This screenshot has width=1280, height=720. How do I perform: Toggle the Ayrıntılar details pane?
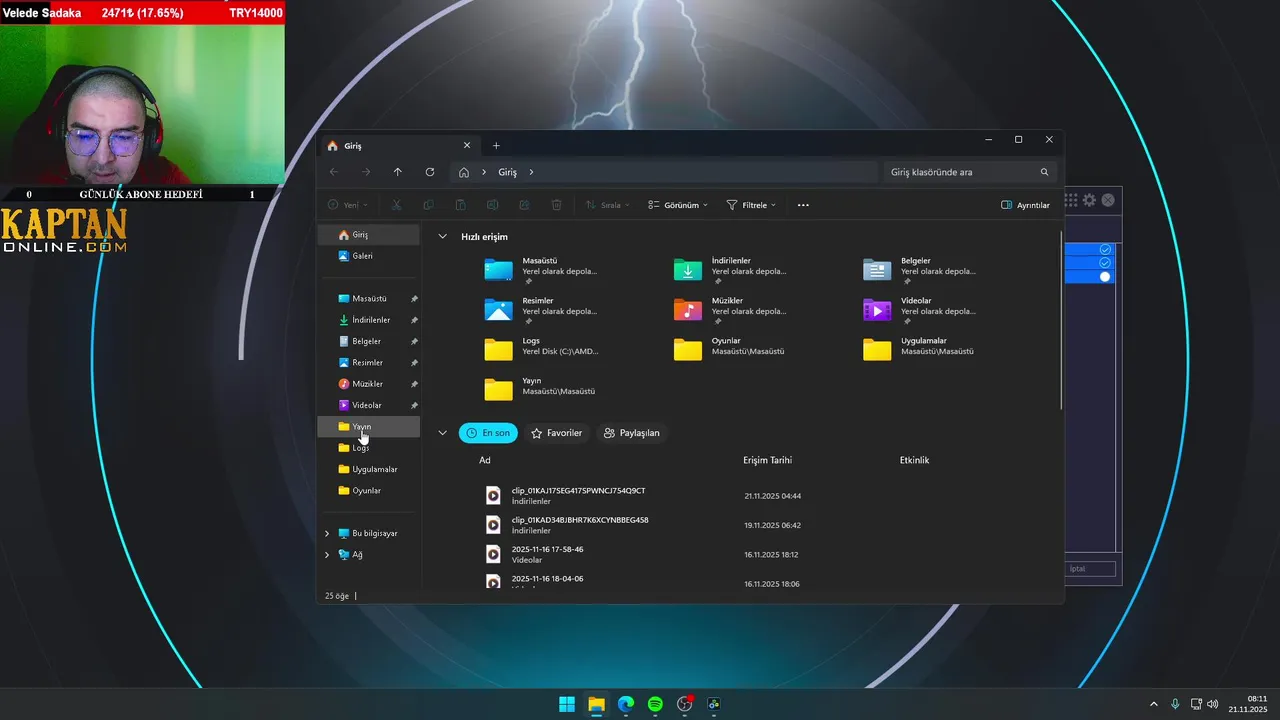[1025, 205]
